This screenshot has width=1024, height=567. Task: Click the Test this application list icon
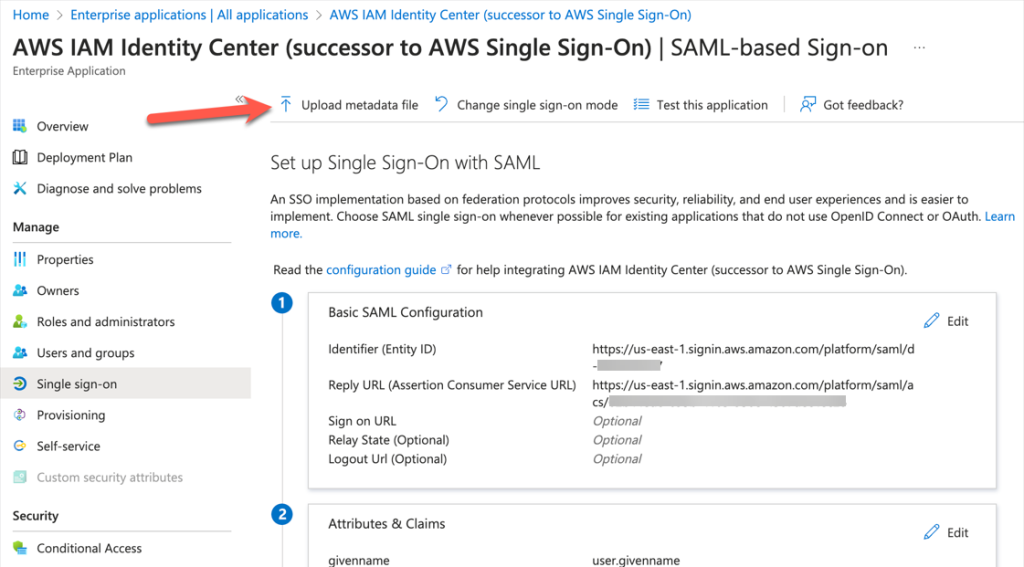[x=642, y=105]
